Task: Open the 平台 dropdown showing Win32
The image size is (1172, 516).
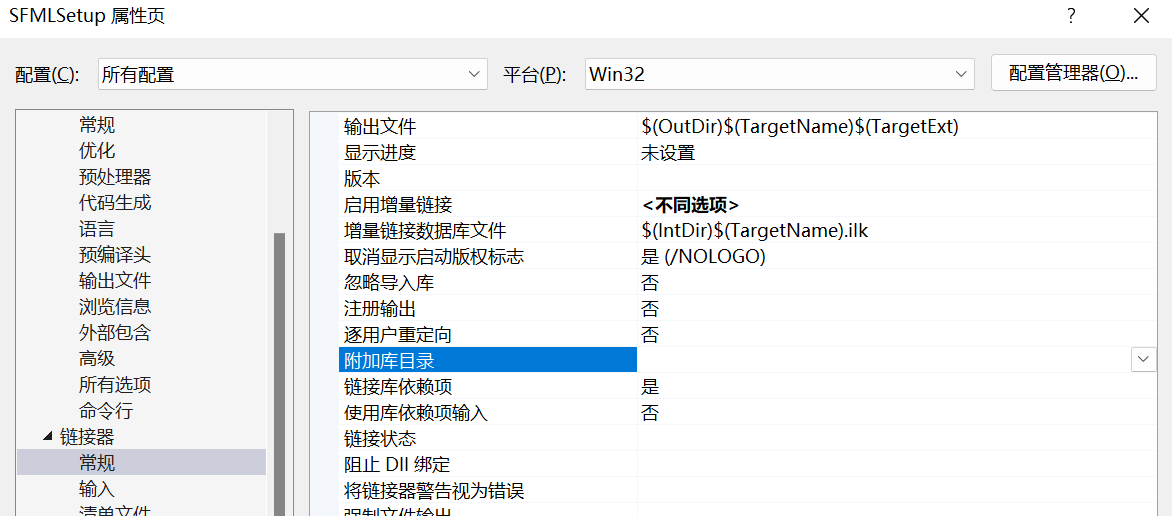Action: point(780,74)
